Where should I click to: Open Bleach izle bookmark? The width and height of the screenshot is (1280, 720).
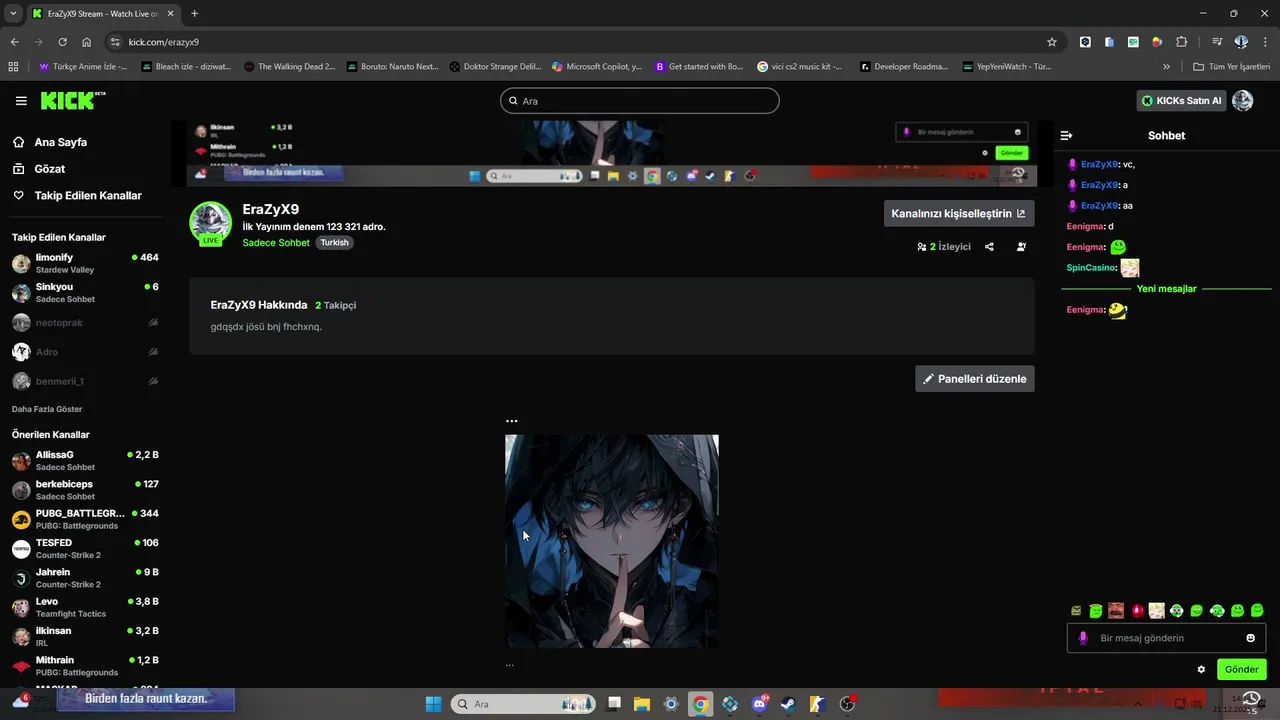[186, 67]
